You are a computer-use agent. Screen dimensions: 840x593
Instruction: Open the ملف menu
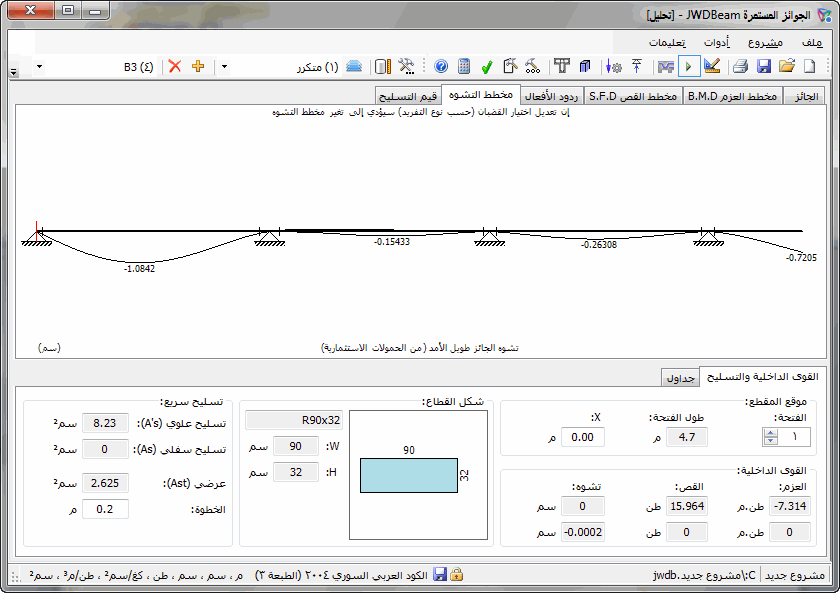tap(811, 43)
